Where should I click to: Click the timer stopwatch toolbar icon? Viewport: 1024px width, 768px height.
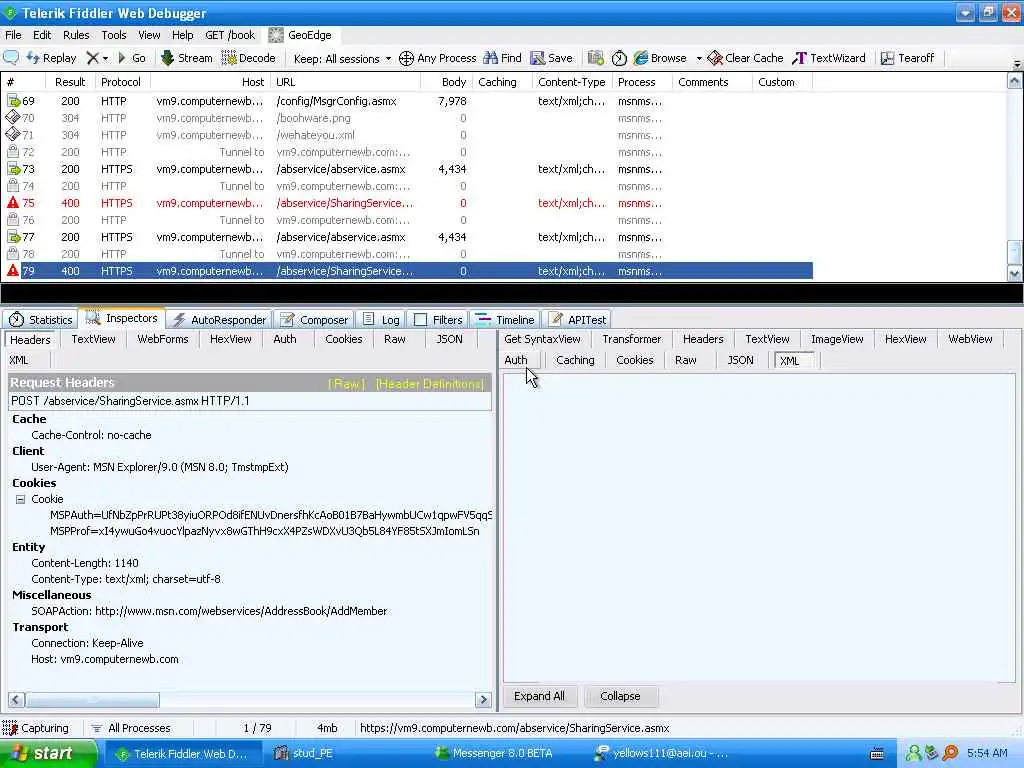pyautogui.click(x=619, y=58)
